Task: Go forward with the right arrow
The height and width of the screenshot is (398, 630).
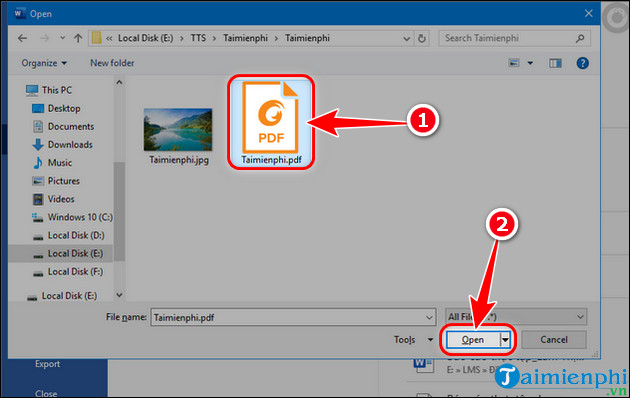Action: (x=45, y=38)
